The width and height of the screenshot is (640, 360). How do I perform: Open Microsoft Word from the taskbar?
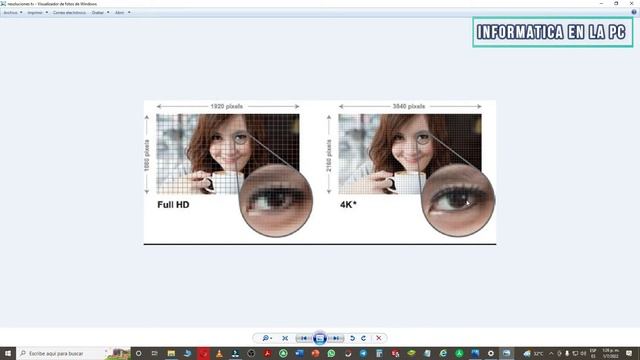click(299, 353)
